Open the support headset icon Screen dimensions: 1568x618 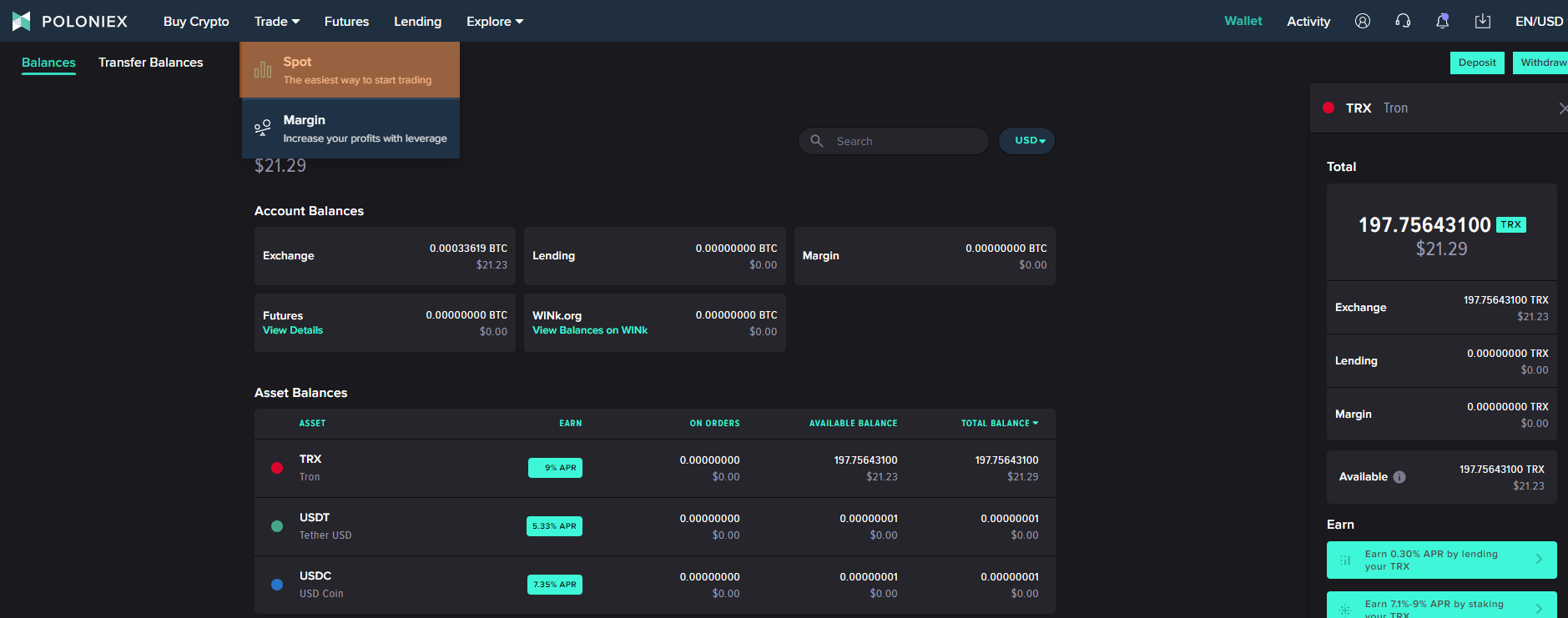point(1403,21)
